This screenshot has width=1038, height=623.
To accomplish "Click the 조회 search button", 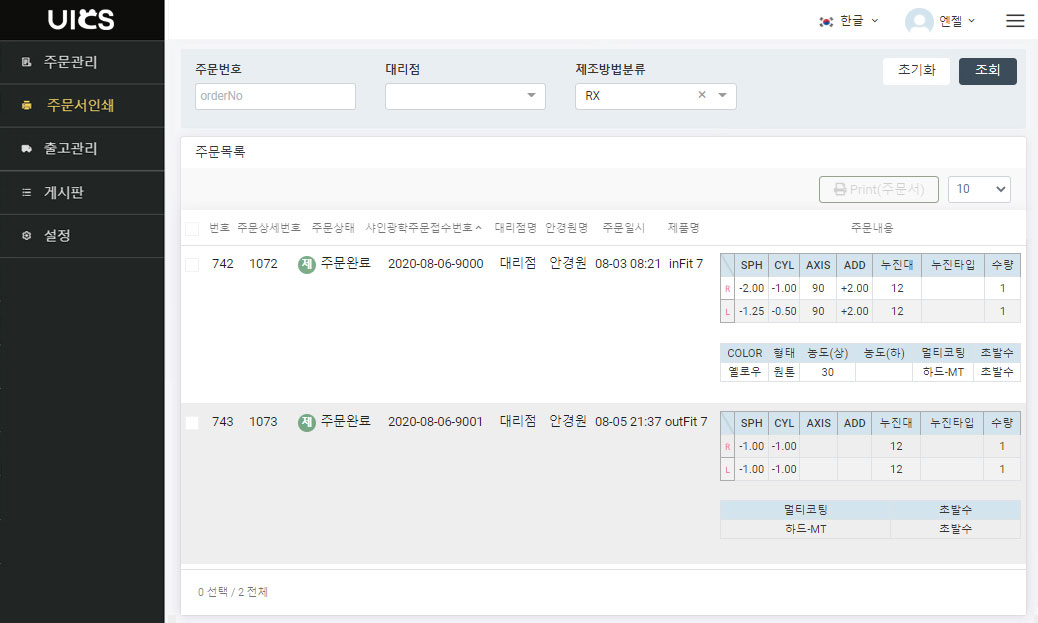I will pos(987,71).
